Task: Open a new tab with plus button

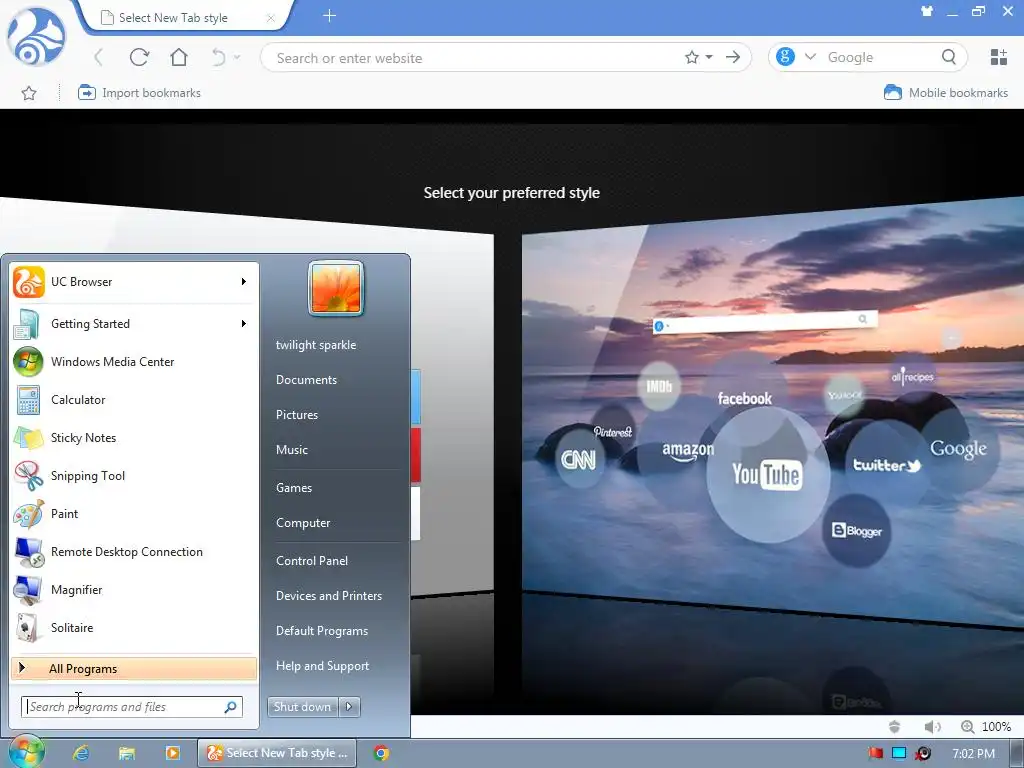Action: [329, 16]
